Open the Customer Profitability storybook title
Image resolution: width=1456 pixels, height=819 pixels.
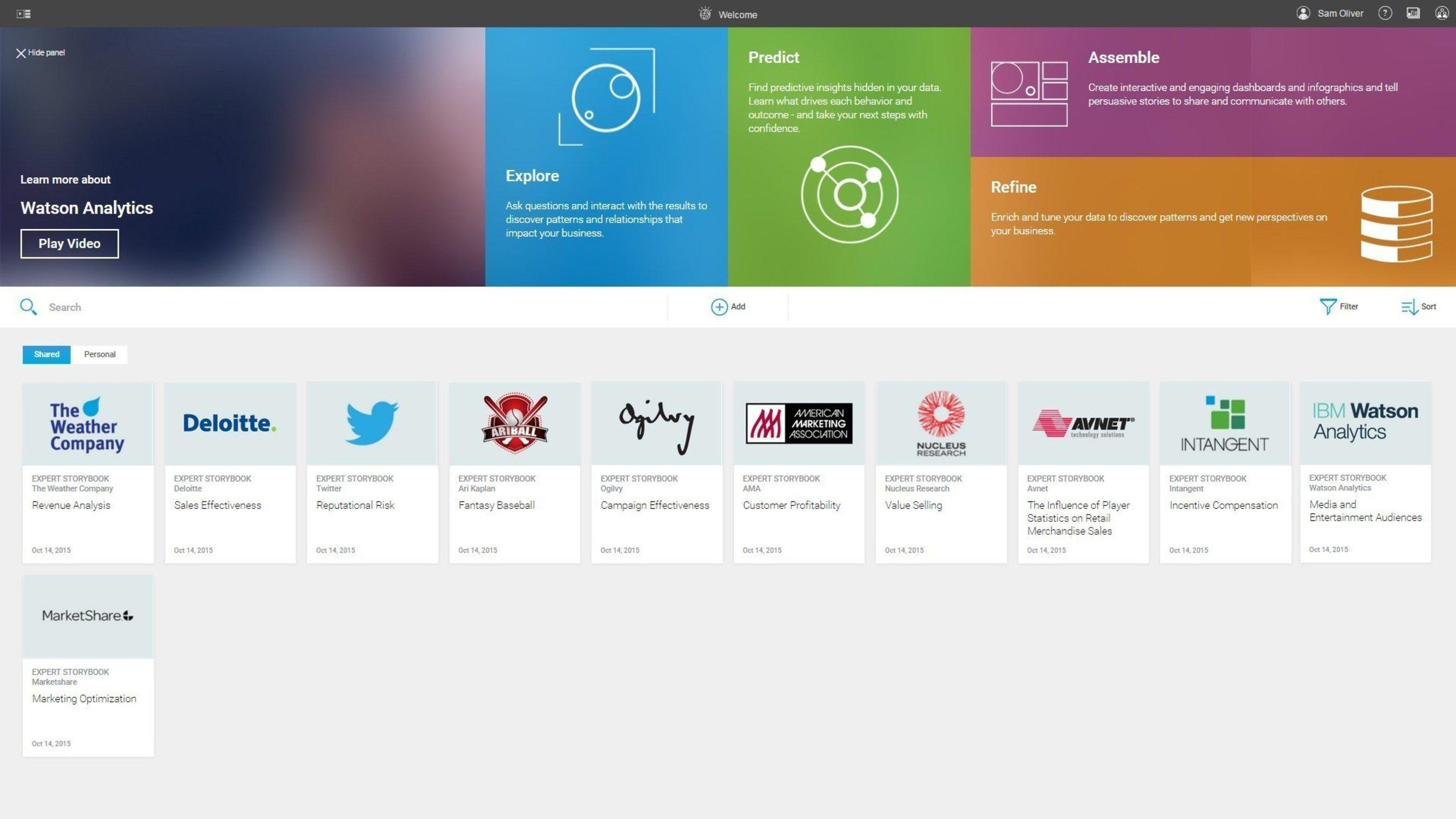click(792, 505)
